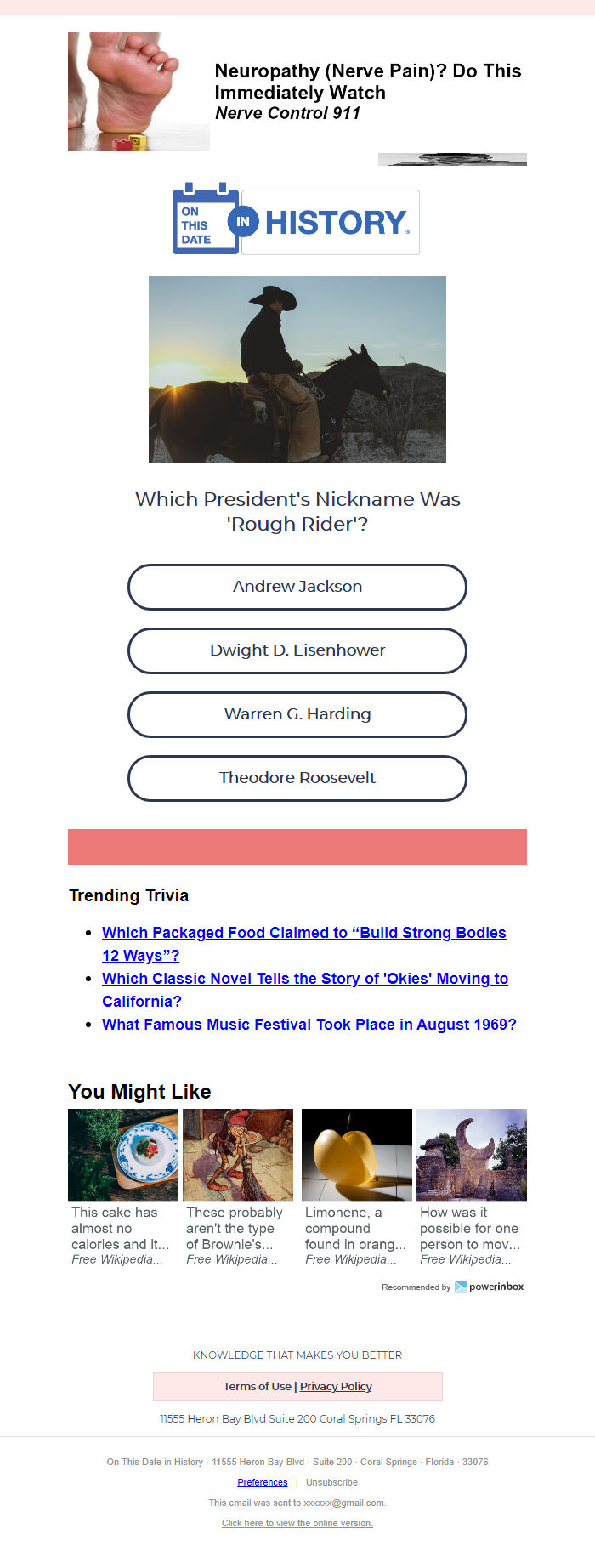595x1568 pixels.
Task: Open the neuropathy foot ad image
Action: pos(139,92)
